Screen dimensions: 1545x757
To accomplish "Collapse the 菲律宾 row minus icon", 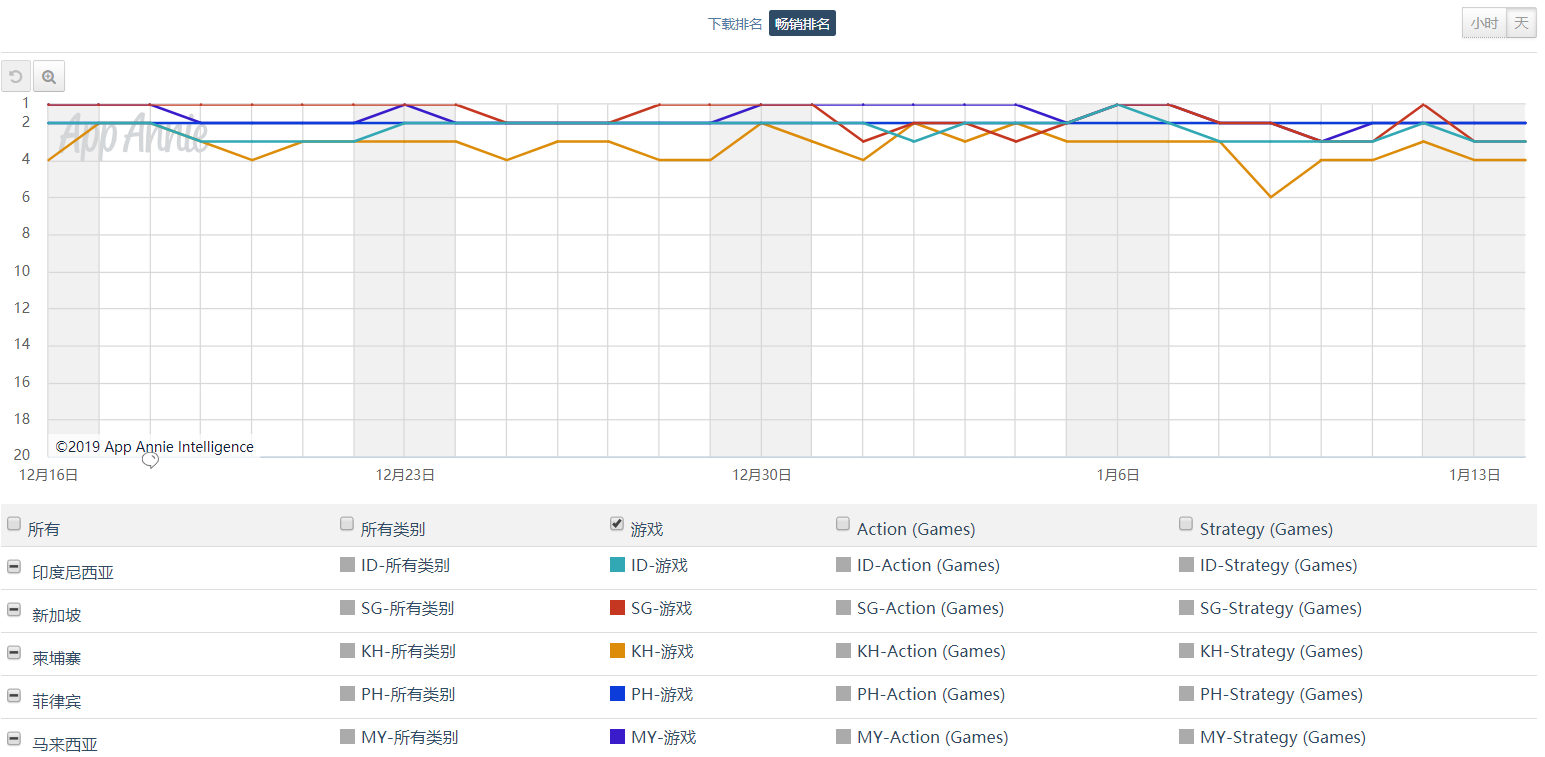I will (x=14, y=695).
